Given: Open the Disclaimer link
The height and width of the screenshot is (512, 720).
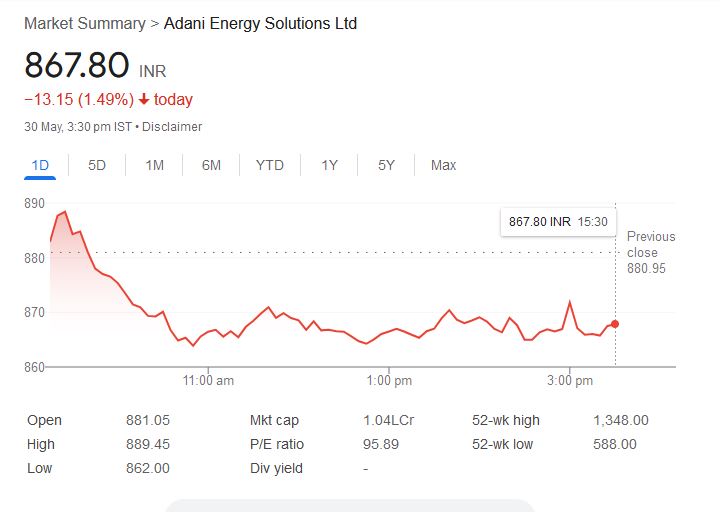Looking at the screenshot, I should (x=175, y=127).
